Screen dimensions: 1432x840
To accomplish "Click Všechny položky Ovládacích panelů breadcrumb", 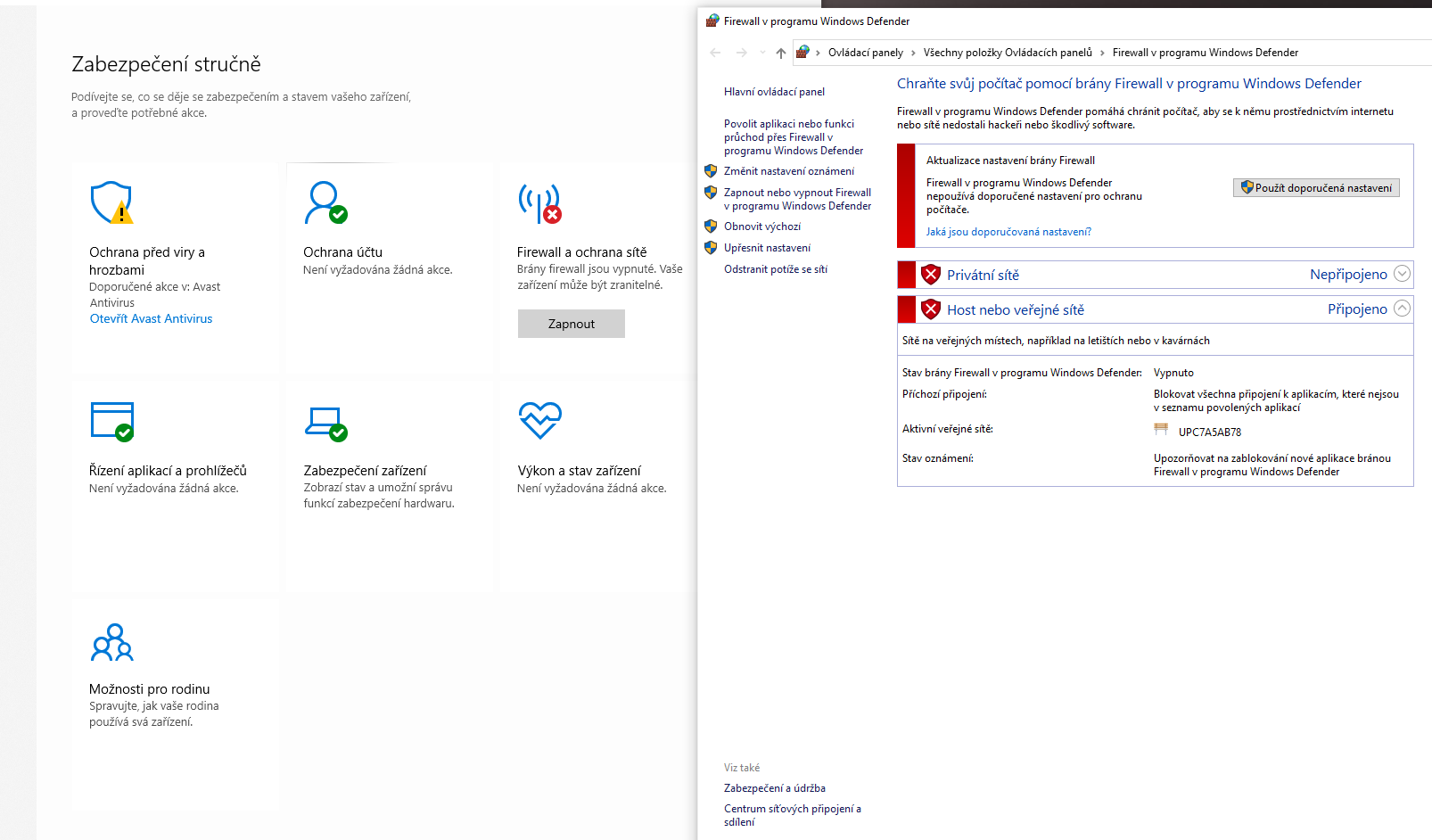I will 1008,53.
